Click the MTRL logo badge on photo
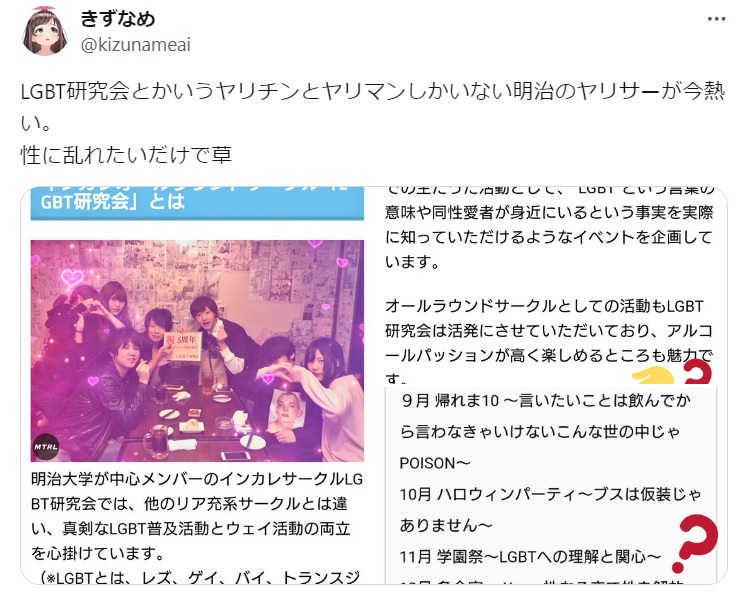 point(46,447)
